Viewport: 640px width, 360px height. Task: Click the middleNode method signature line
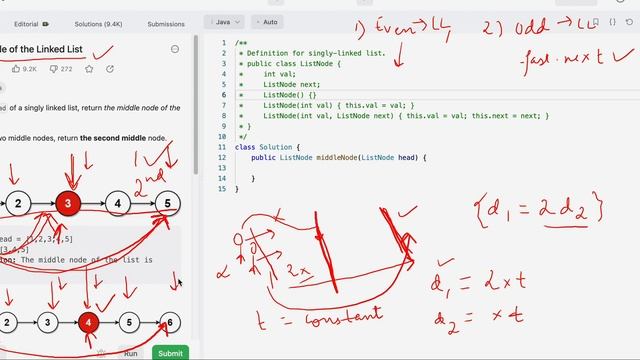[339, 158]
